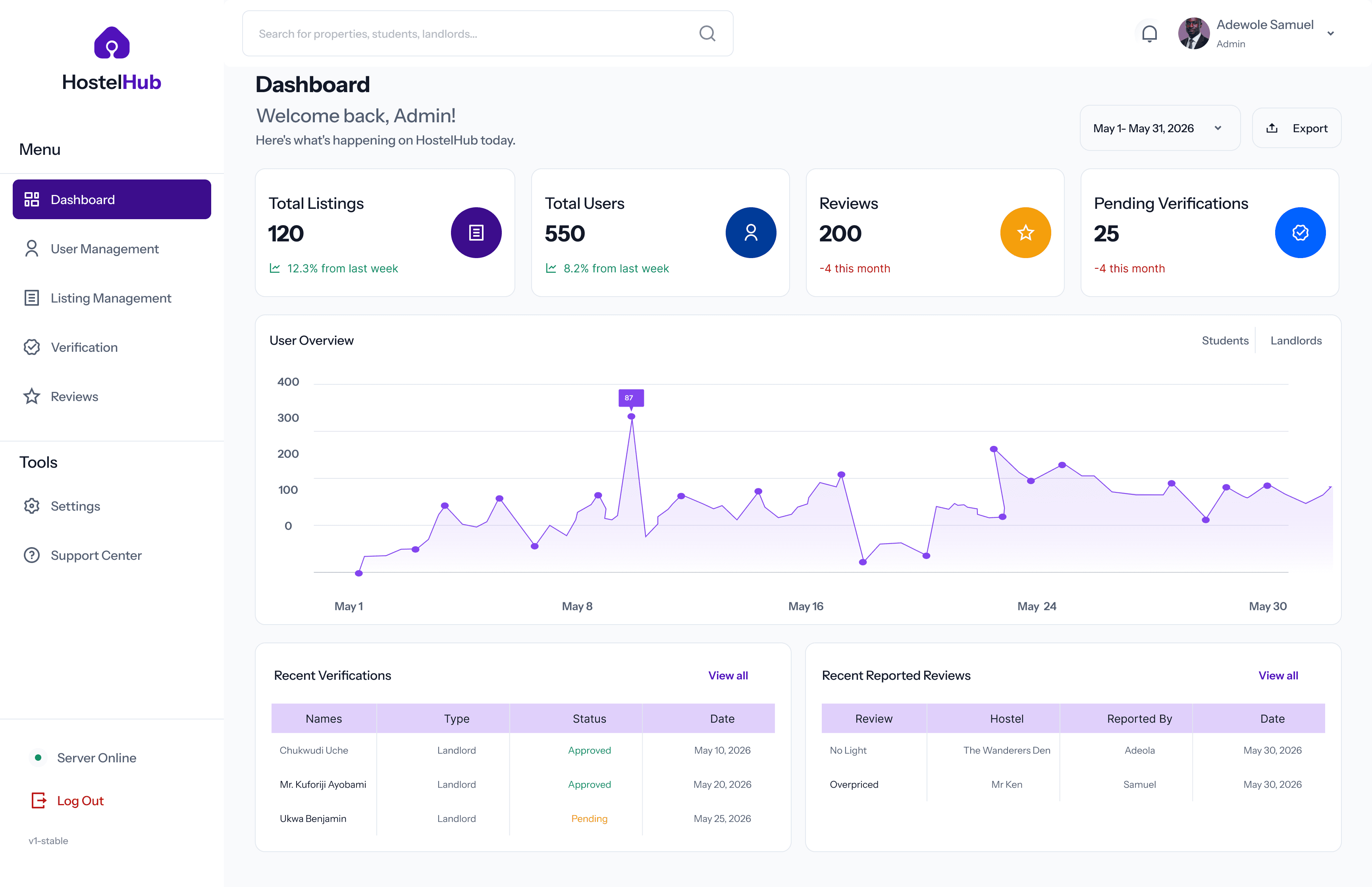Click the Status column header

coord(589,718)
